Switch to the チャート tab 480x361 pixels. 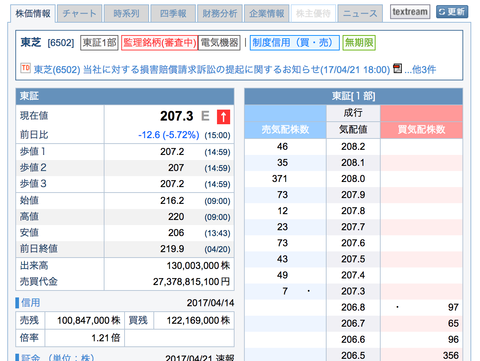click(79, 14)
